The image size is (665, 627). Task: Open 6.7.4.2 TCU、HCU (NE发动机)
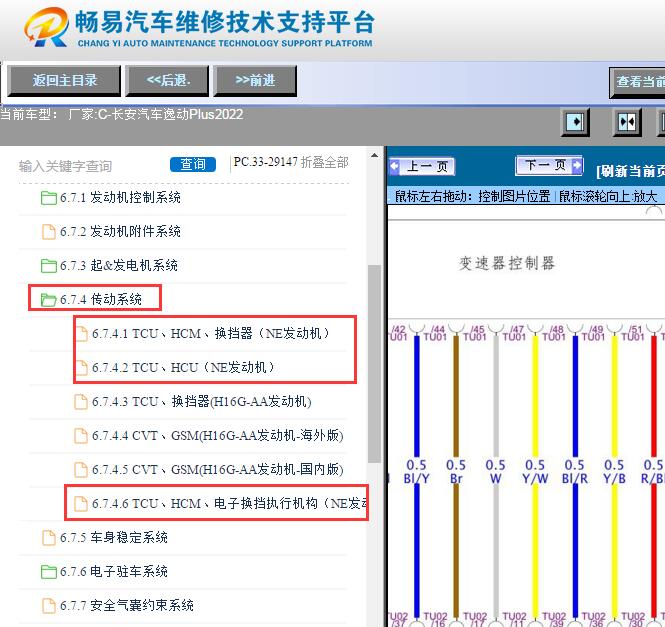[x=183, y=367]
